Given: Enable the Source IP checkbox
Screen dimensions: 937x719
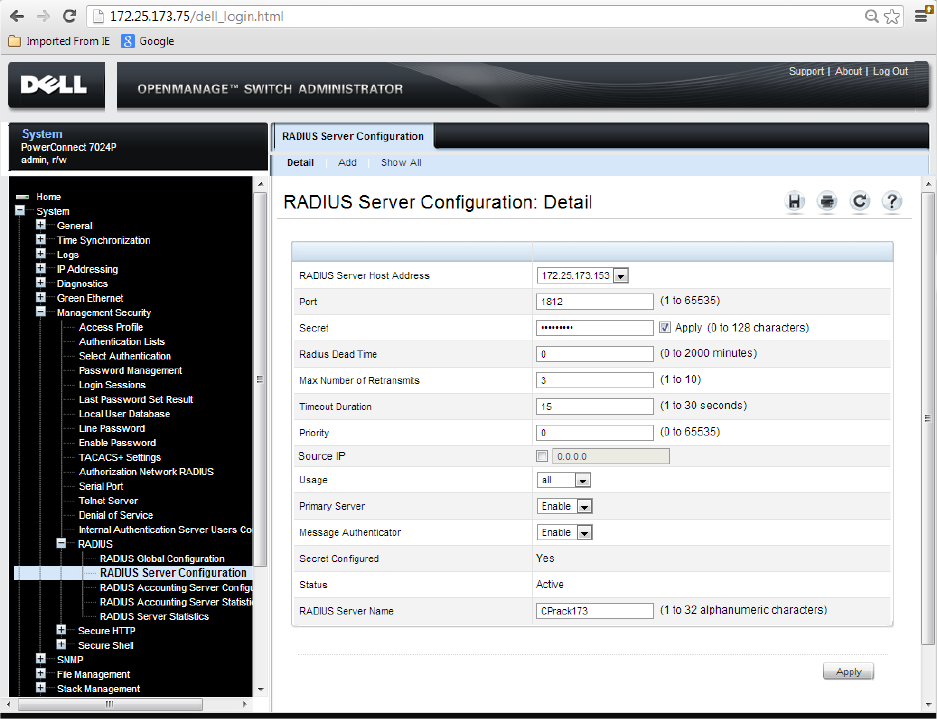Looking at the screenshot, I should point(542,456).
